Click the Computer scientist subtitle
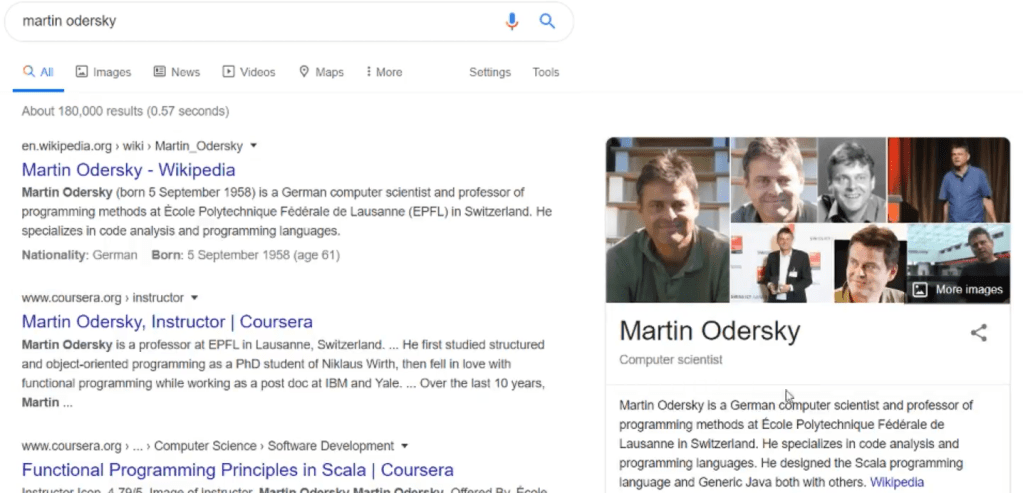Image resolution: width=1023 pixels, height=493 pixels. (x=671, y=360)
